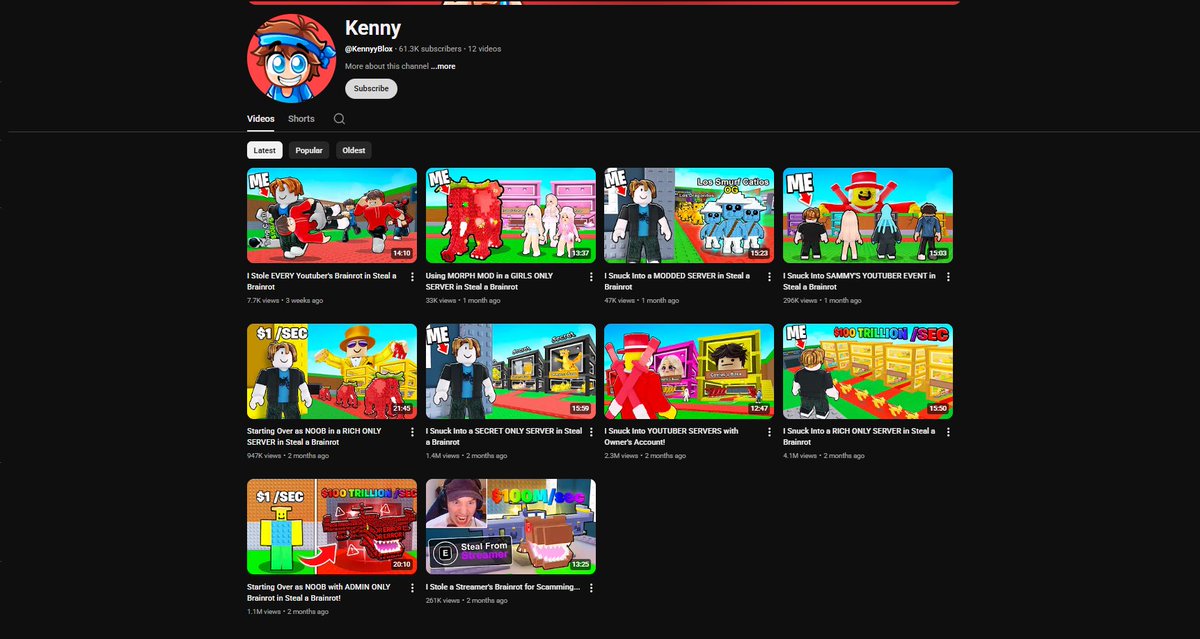
Task: Open three-dot menu on 'SECRET ONLY SERVER' video
Action: (591, 432)
